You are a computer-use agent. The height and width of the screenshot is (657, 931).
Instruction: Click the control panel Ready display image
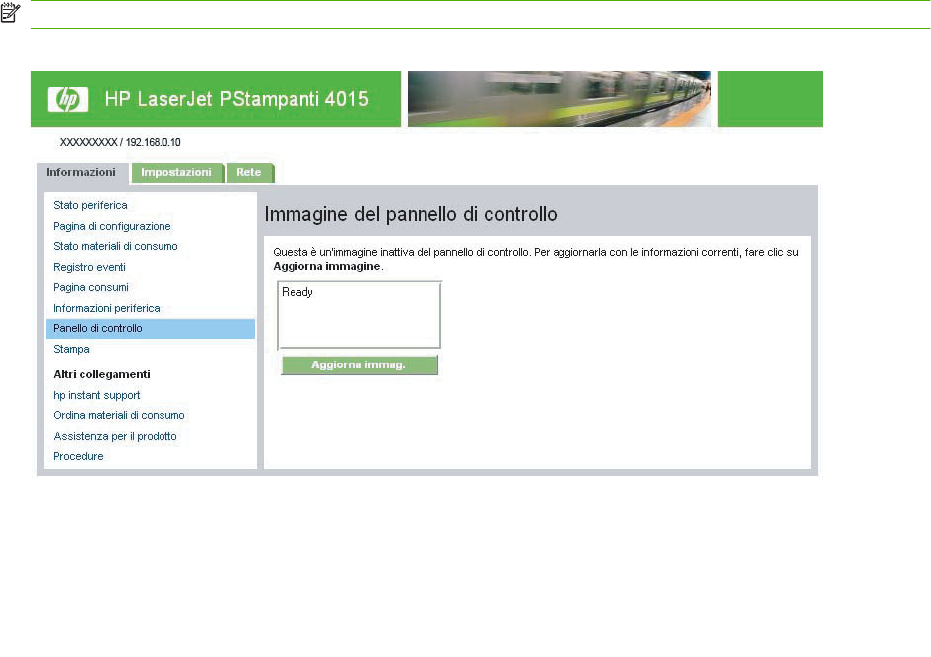pos(359,315)
